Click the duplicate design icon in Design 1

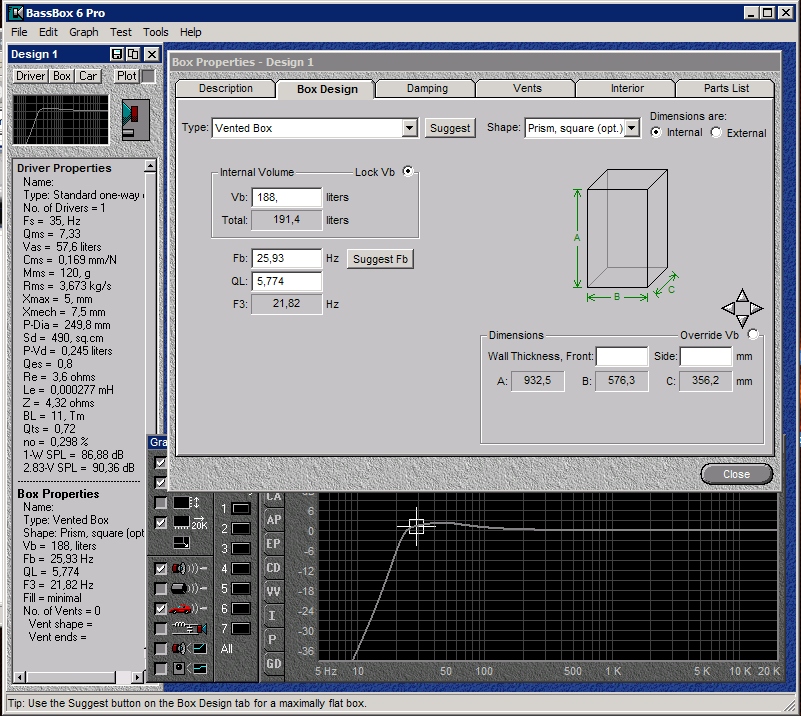[x=133, y=54]
